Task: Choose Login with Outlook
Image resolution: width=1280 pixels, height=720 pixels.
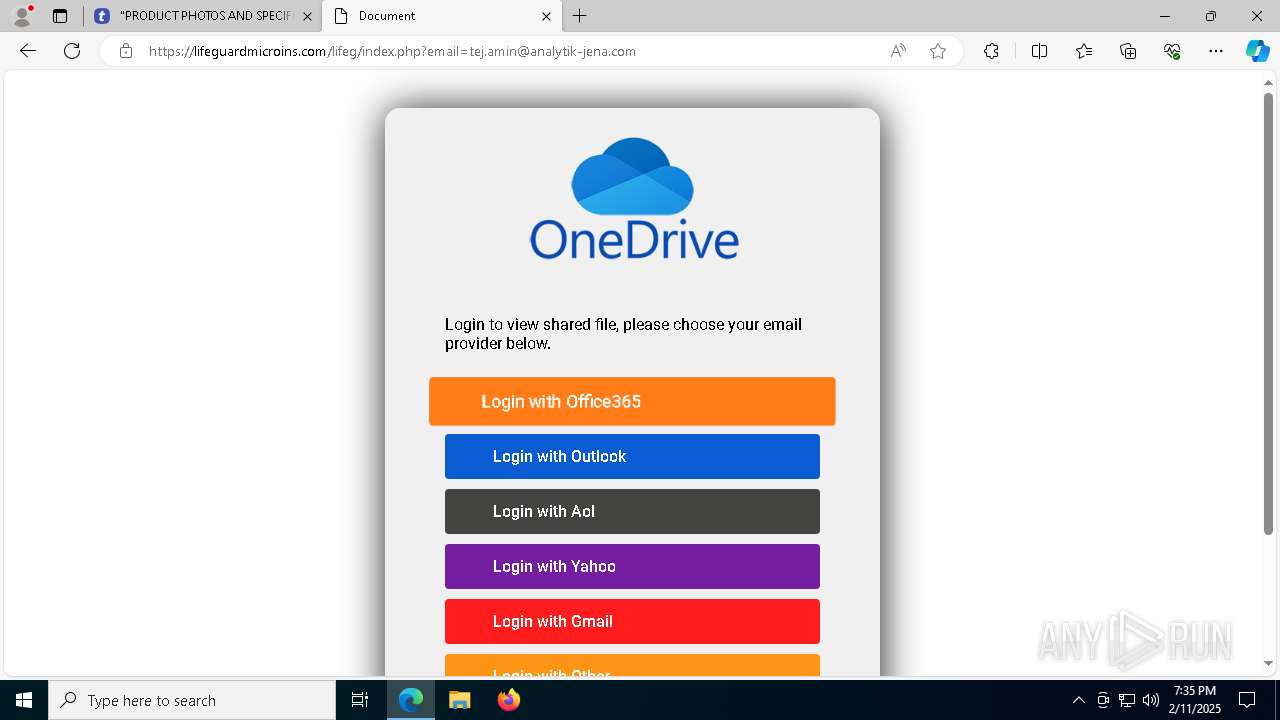Action: (x=632, y=456)
